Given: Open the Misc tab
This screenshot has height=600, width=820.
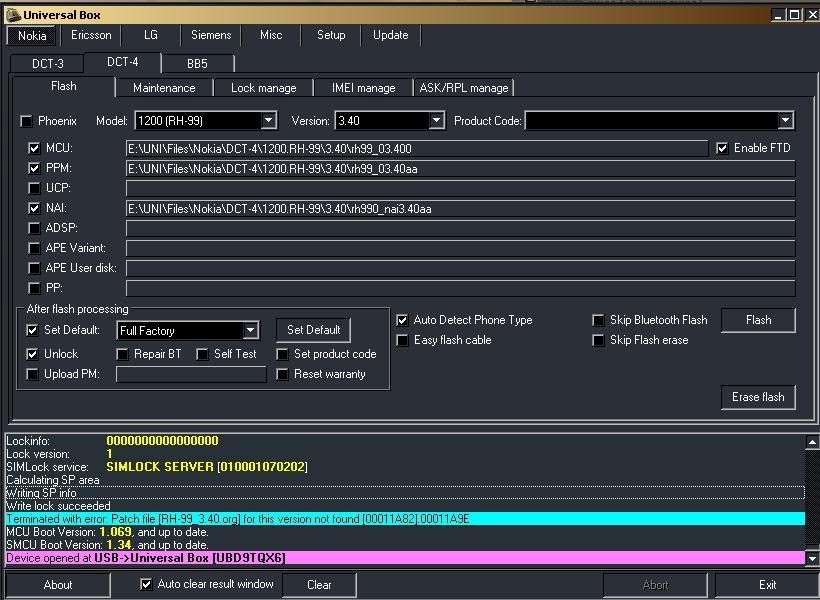Looking at the screenshot, I should [271, 35].
